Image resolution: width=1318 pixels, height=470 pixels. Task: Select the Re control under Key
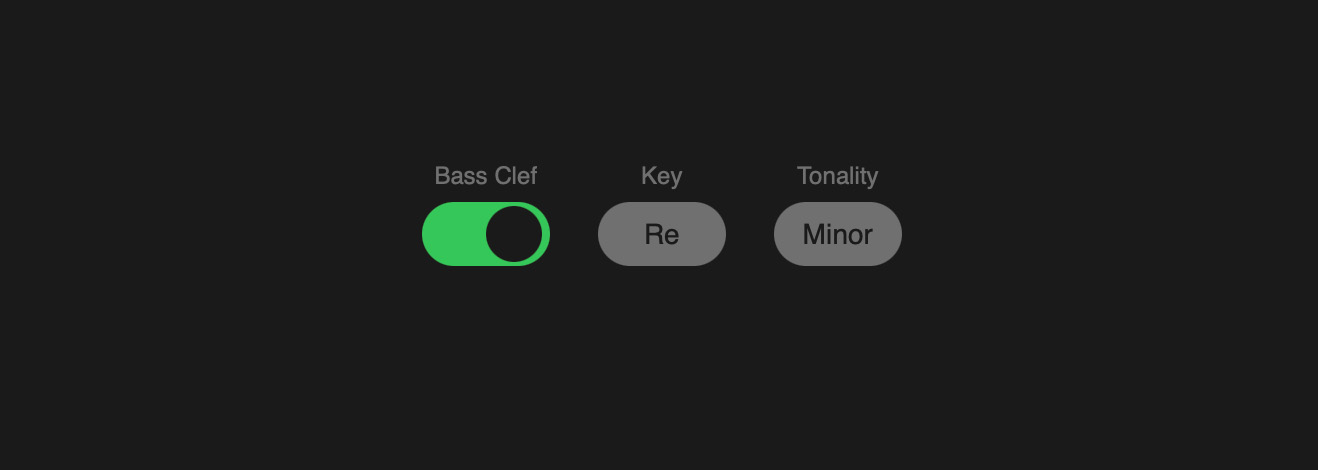tap(662, 234)
